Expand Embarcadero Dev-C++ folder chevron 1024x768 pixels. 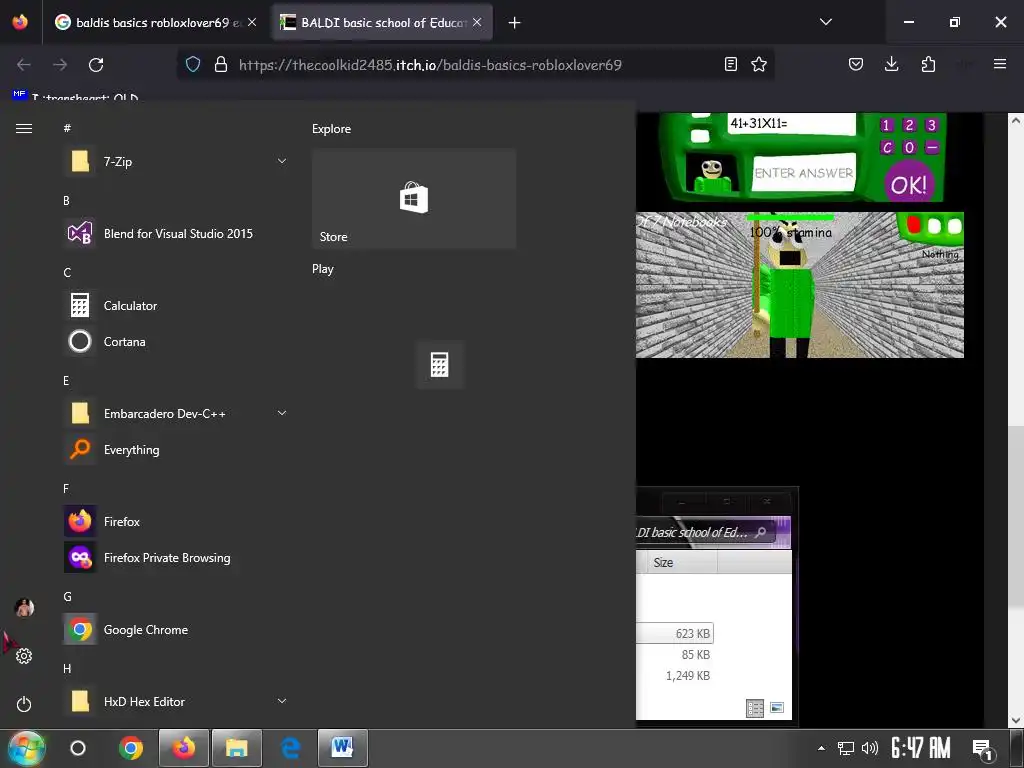[281, 413]
